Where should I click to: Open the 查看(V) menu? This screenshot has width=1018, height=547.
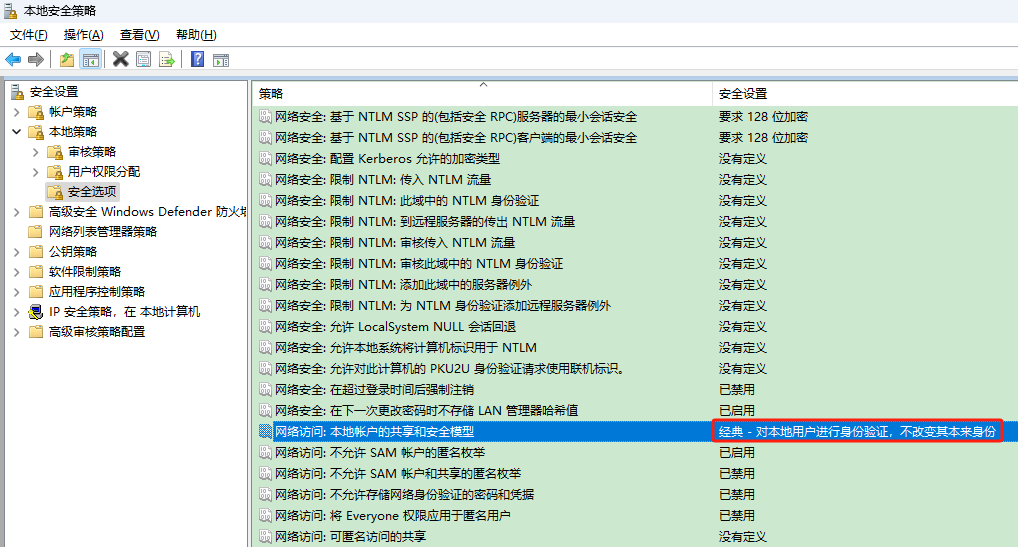click(140, 35)
